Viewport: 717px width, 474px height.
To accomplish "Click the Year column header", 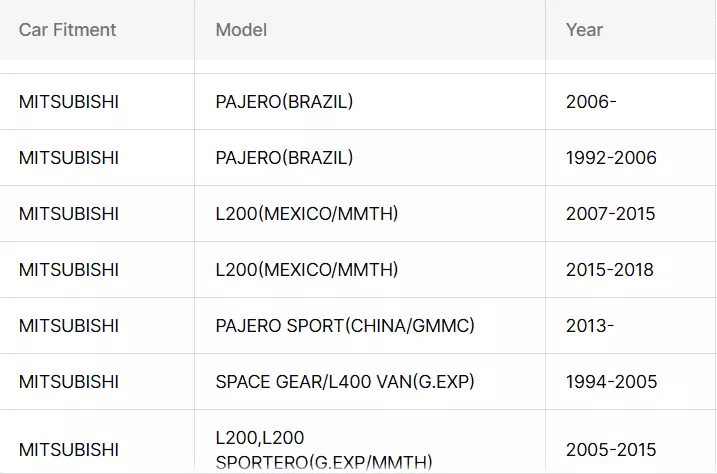I will [584, 30].
